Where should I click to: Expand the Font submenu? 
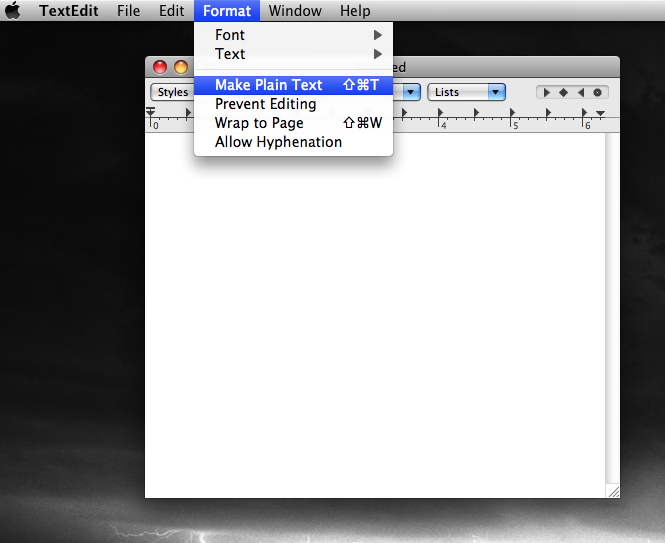[x=293, y=35]
